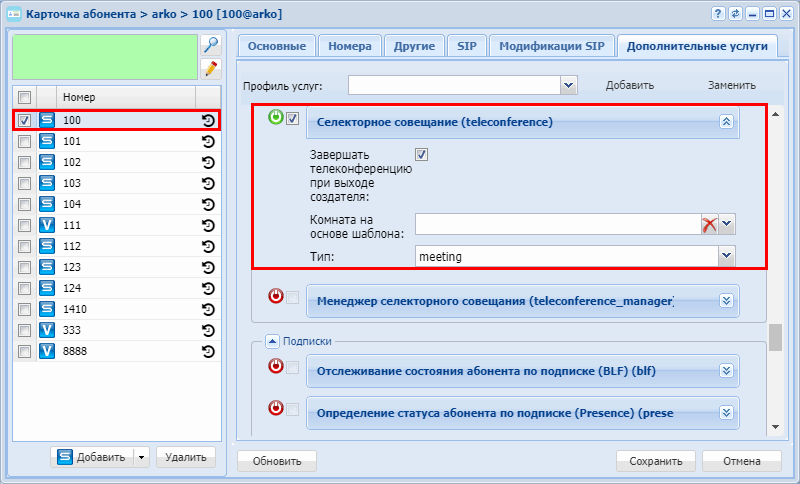Click history icon for number 104
This screenshot has width=800, height=484.
click(x=208, y=204)
